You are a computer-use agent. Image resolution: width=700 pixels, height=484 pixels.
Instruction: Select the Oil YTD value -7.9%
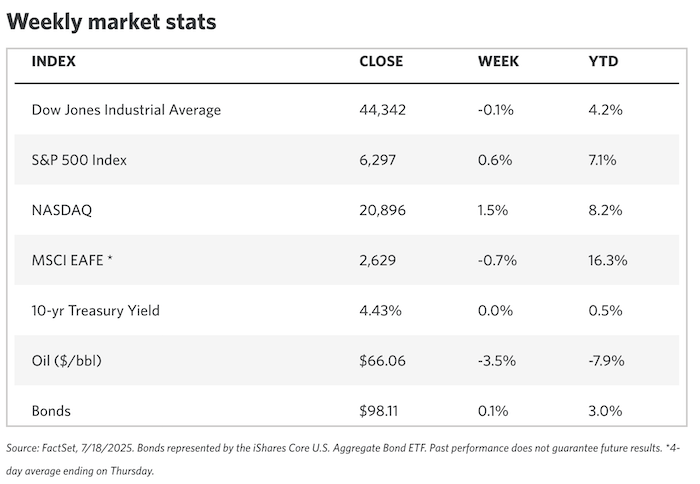click(608, 360)
